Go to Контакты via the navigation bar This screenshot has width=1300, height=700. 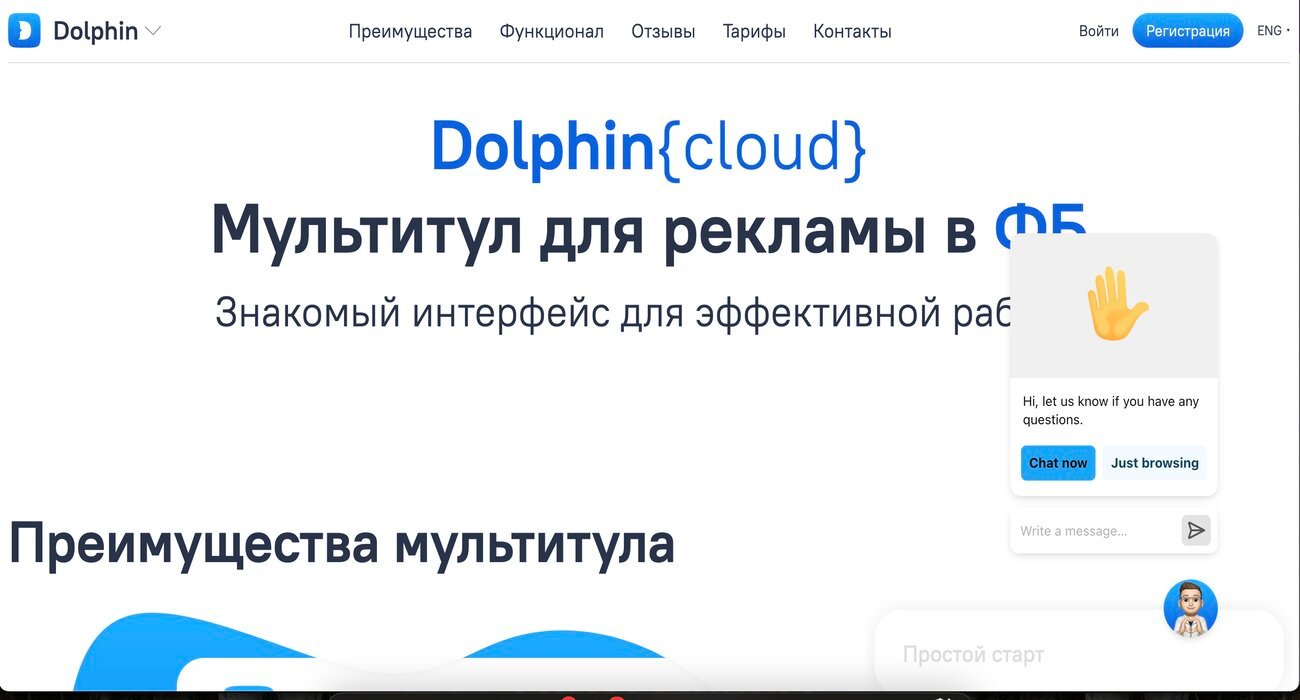(x=851, y=31)
